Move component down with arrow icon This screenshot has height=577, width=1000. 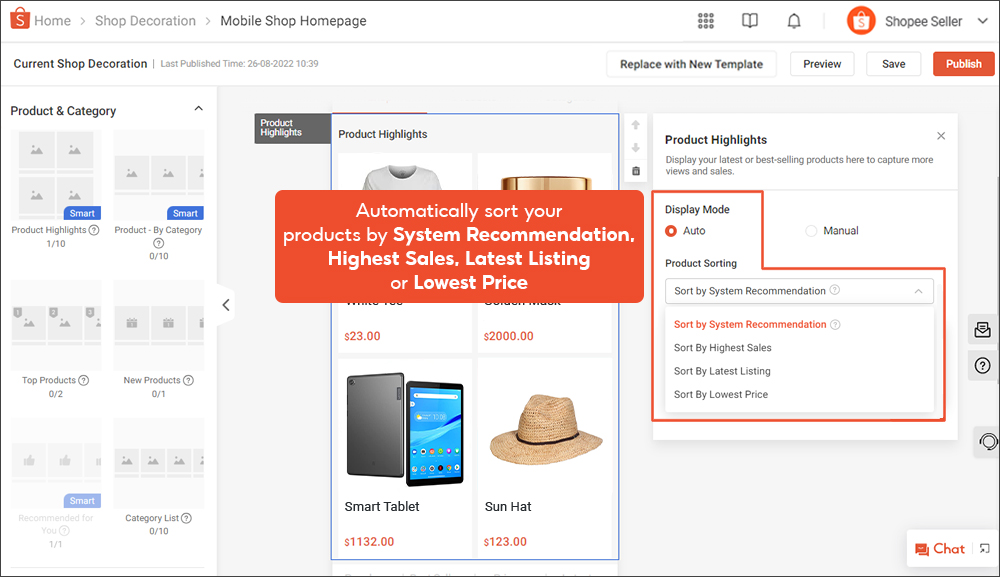[x=636, y=148]
